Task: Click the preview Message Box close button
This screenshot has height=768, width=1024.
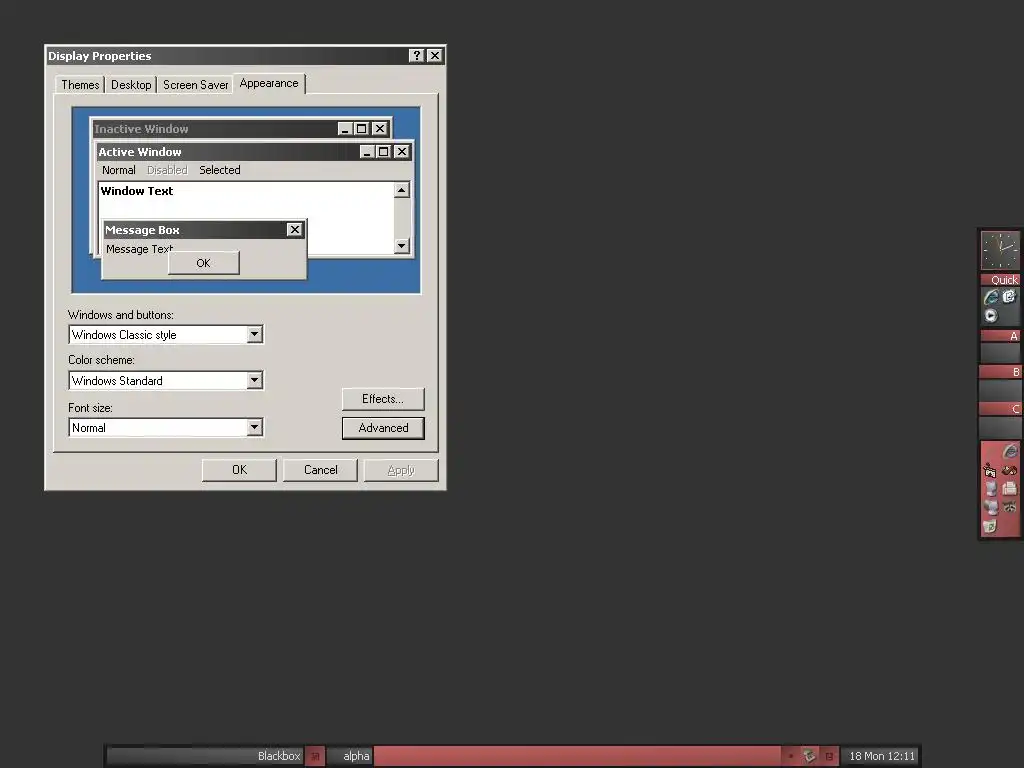Action: coord(295,229)
